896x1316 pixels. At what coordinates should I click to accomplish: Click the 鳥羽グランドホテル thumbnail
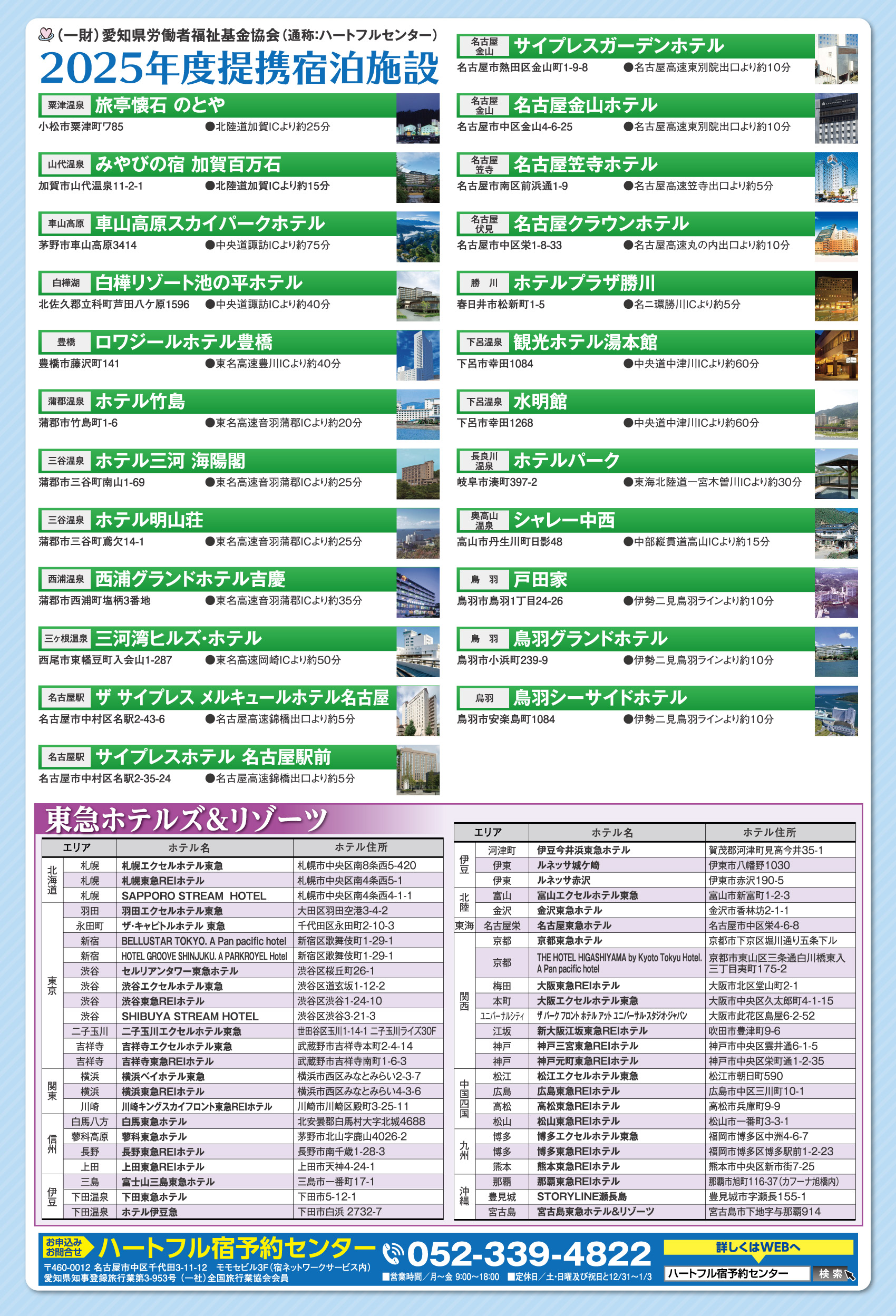pyautogui.click(x=836, y=652)
